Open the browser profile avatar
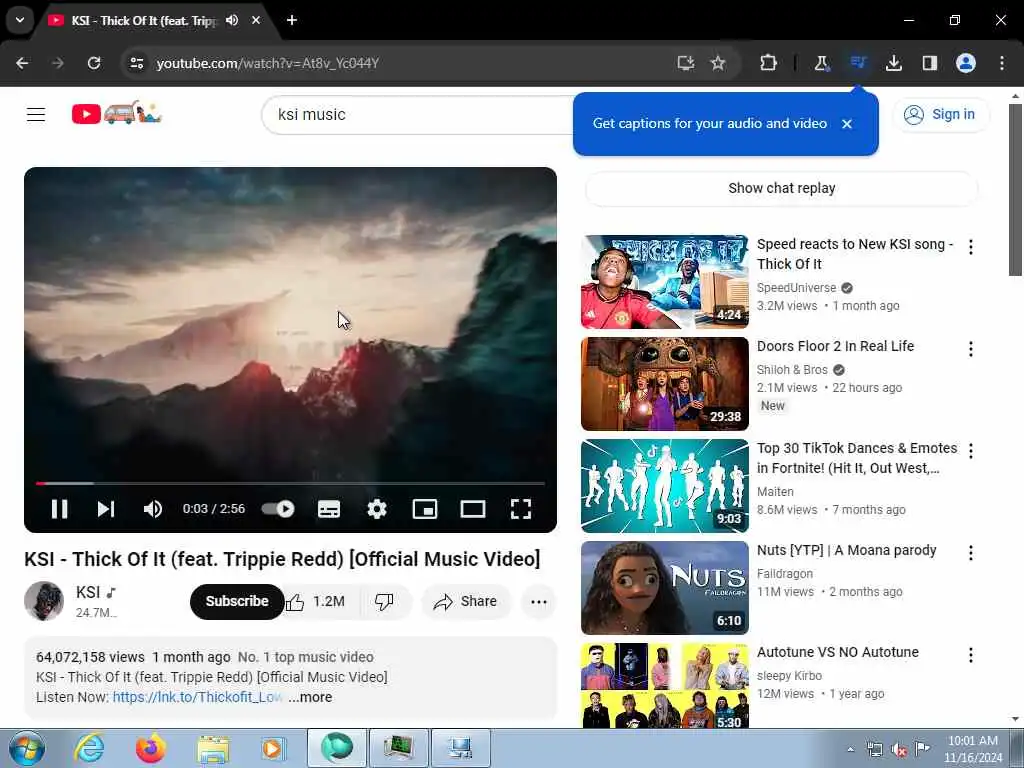 [966, 63]
